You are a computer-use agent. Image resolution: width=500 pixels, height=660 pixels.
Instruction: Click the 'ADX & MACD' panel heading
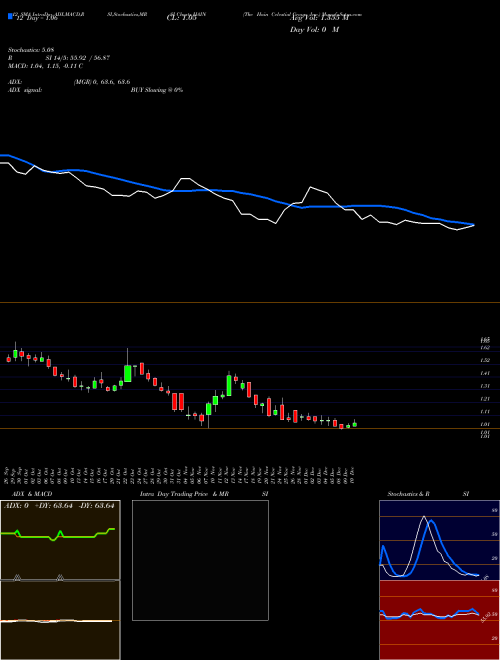point(32,494)
